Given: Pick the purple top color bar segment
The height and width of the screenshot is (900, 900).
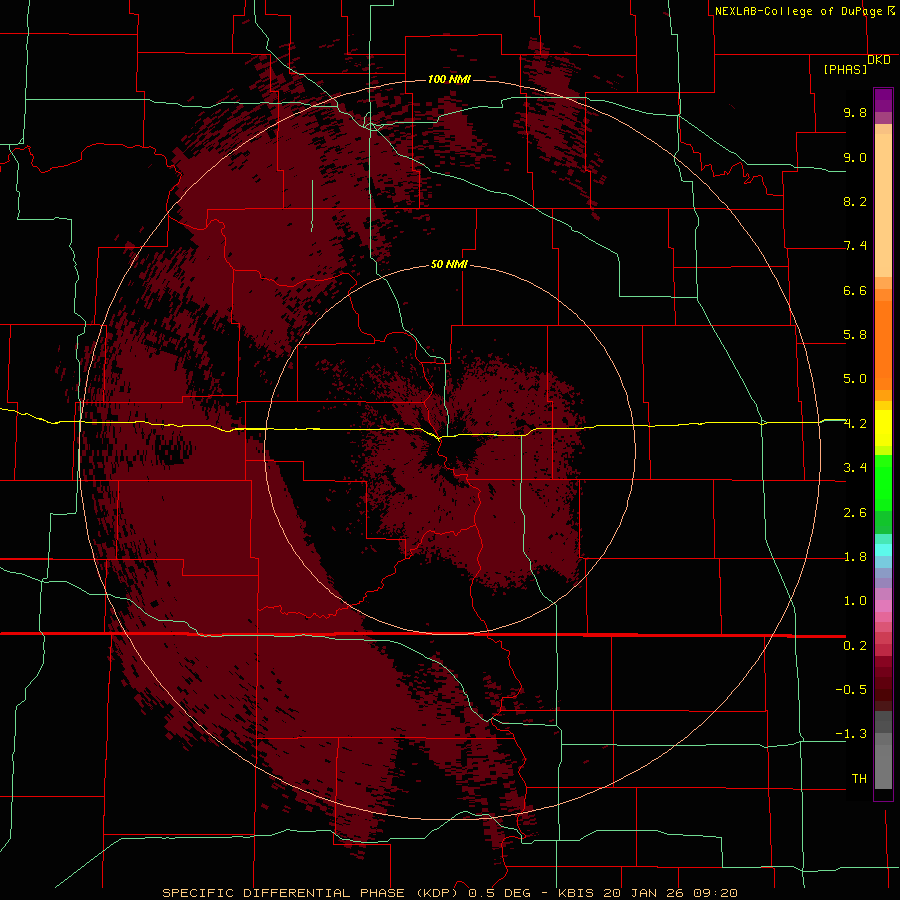Looking at the screenshot, I should [x=883, y=100].
